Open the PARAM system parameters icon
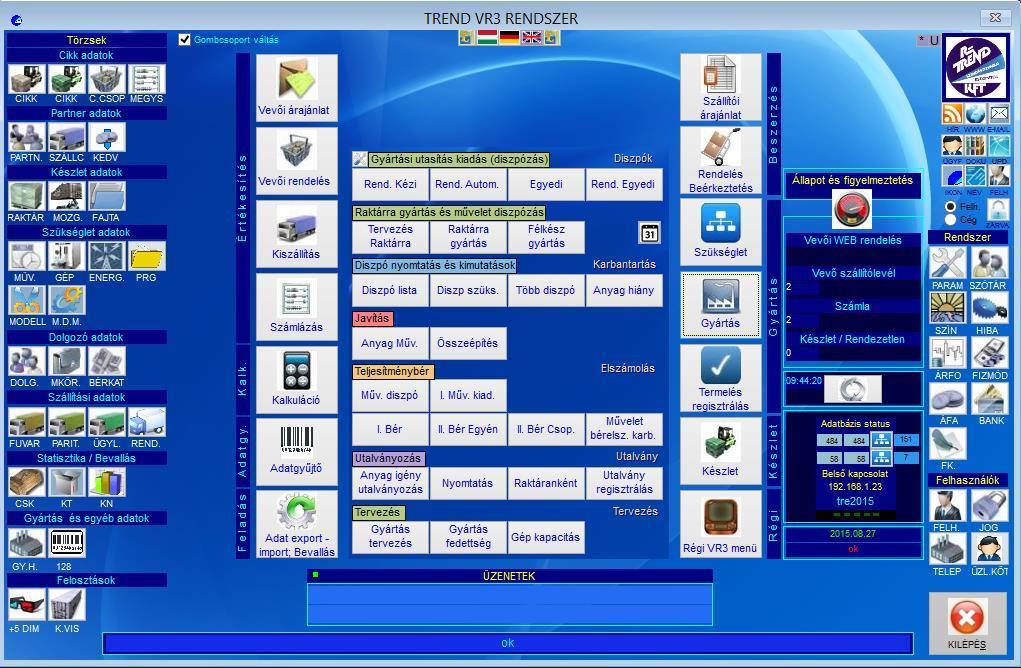Image resolution: width=1021 pixels, height=668 pixels. coord(947,262)
